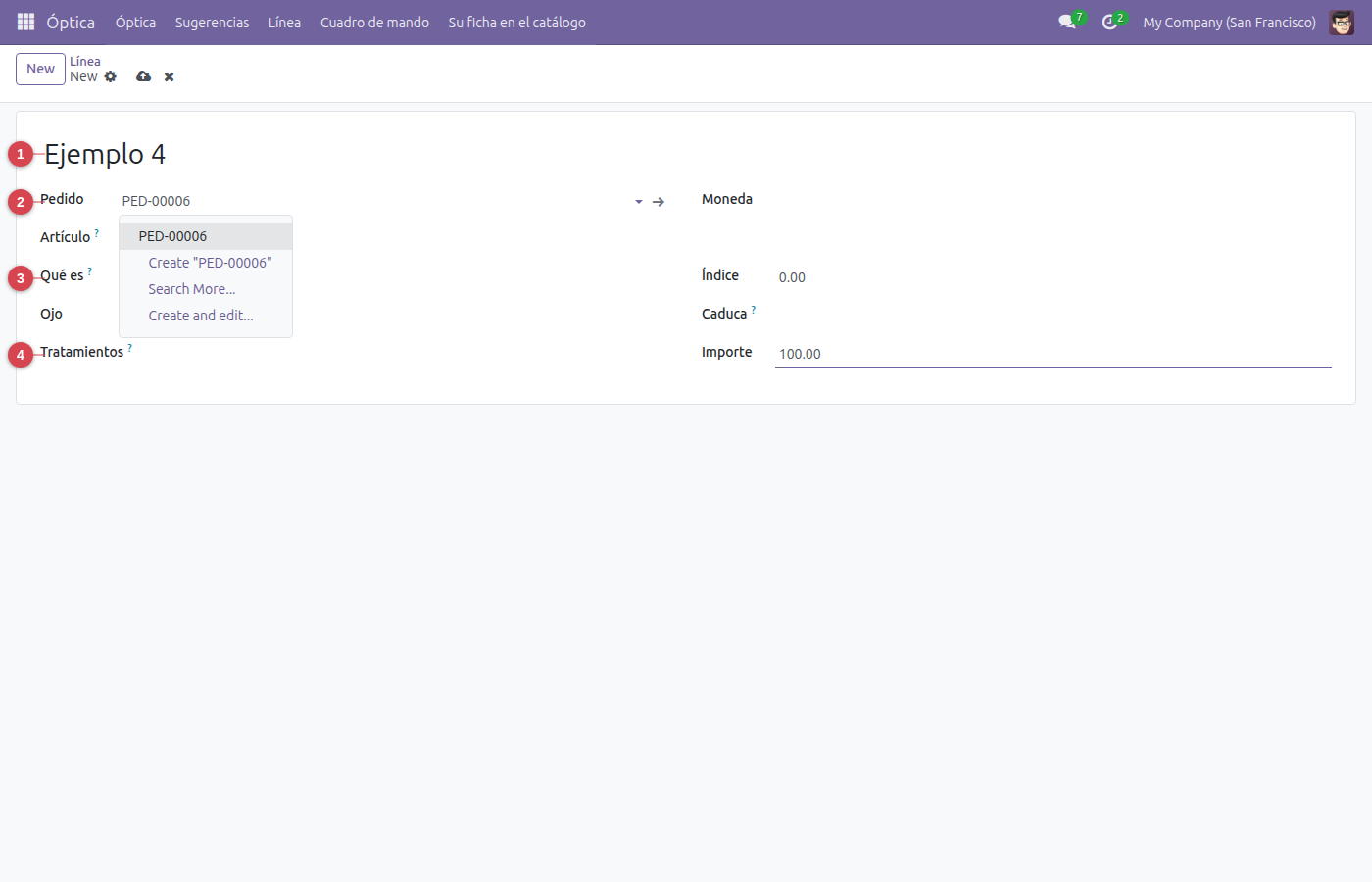Click the Pedido field label
The image size is (1372, 882).
[62, 199]
